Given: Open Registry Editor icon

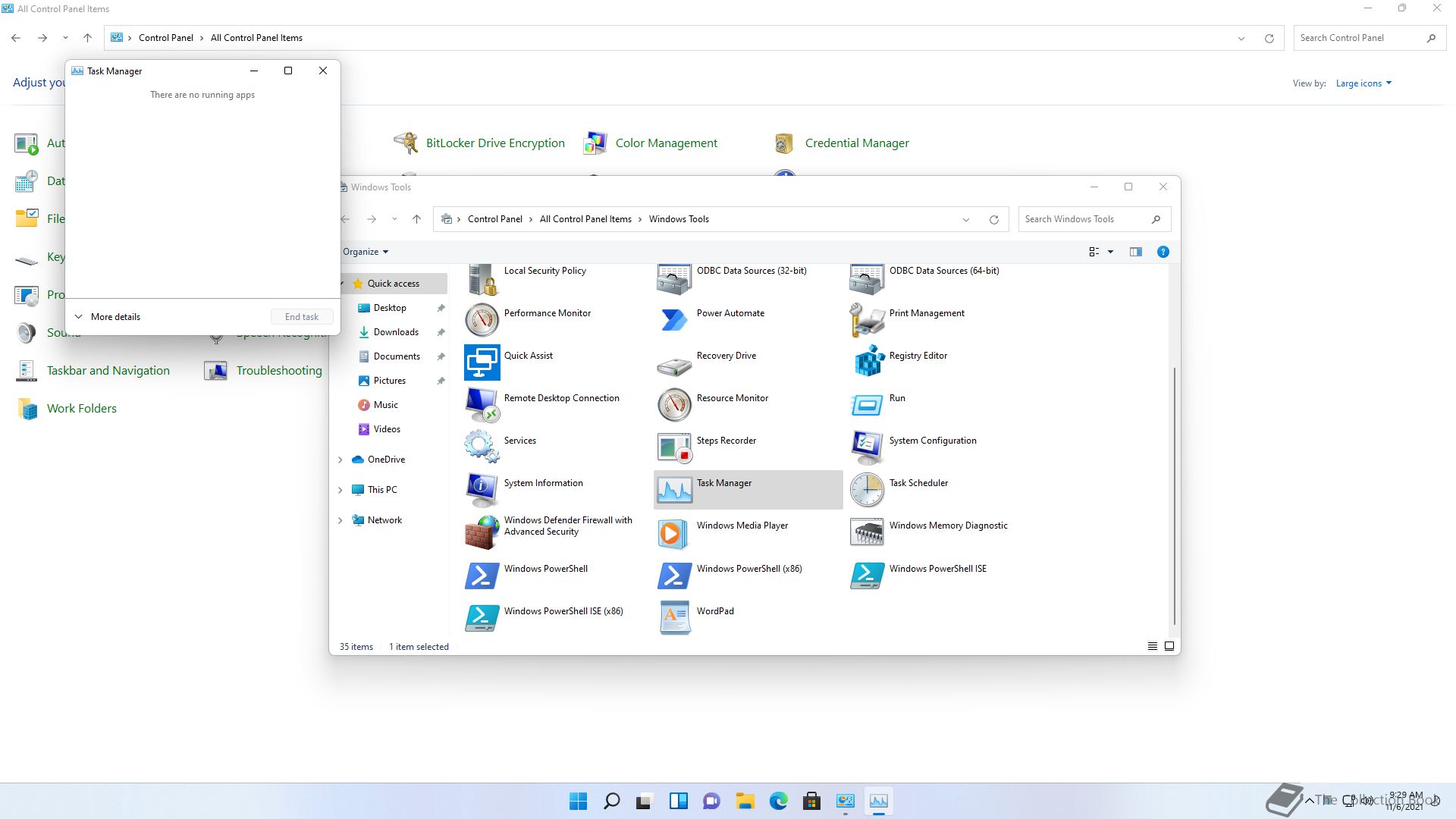Looking at the screenshot, I should (868, 362).
